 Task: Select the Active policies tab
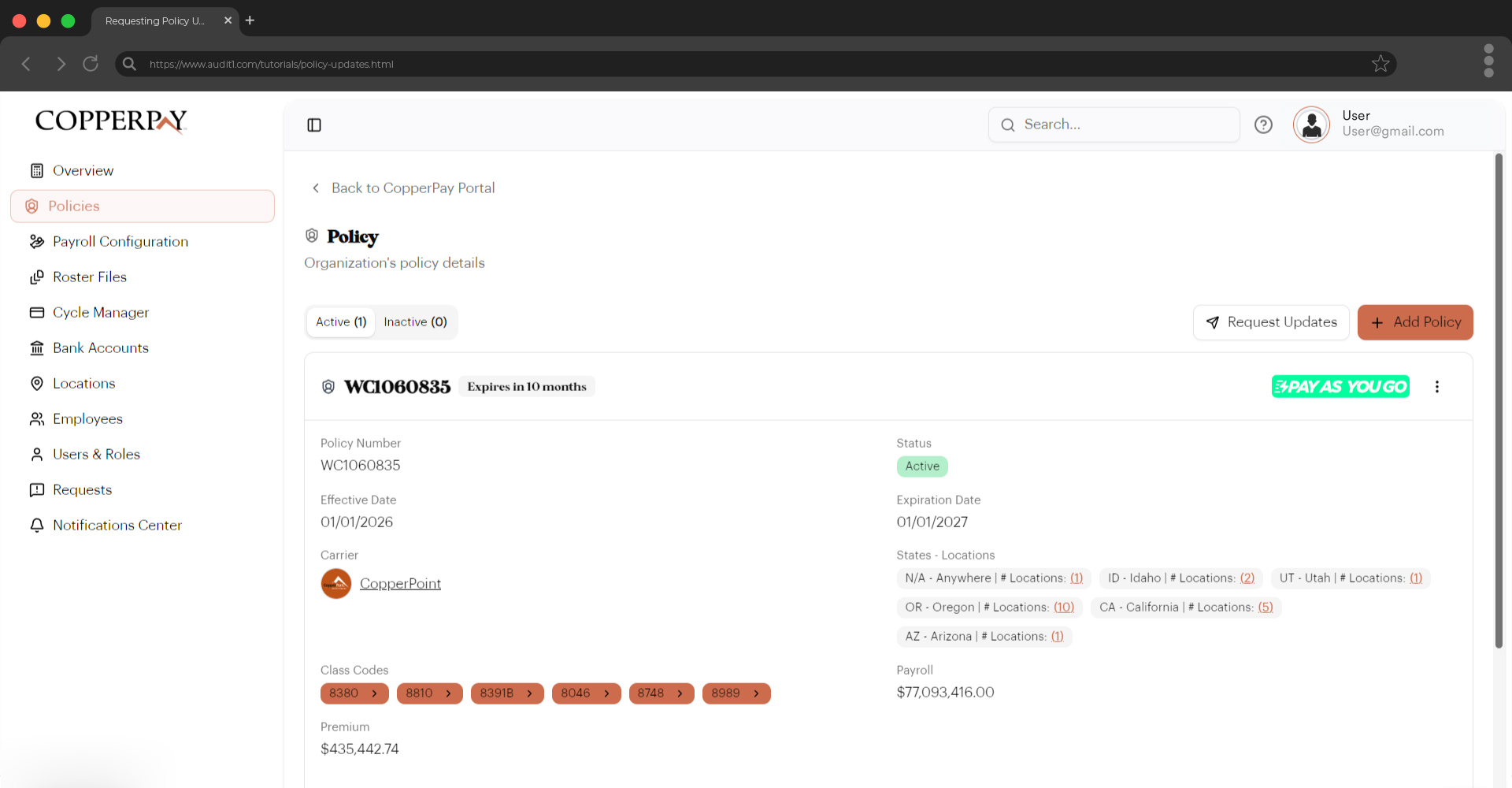(341, 322)
